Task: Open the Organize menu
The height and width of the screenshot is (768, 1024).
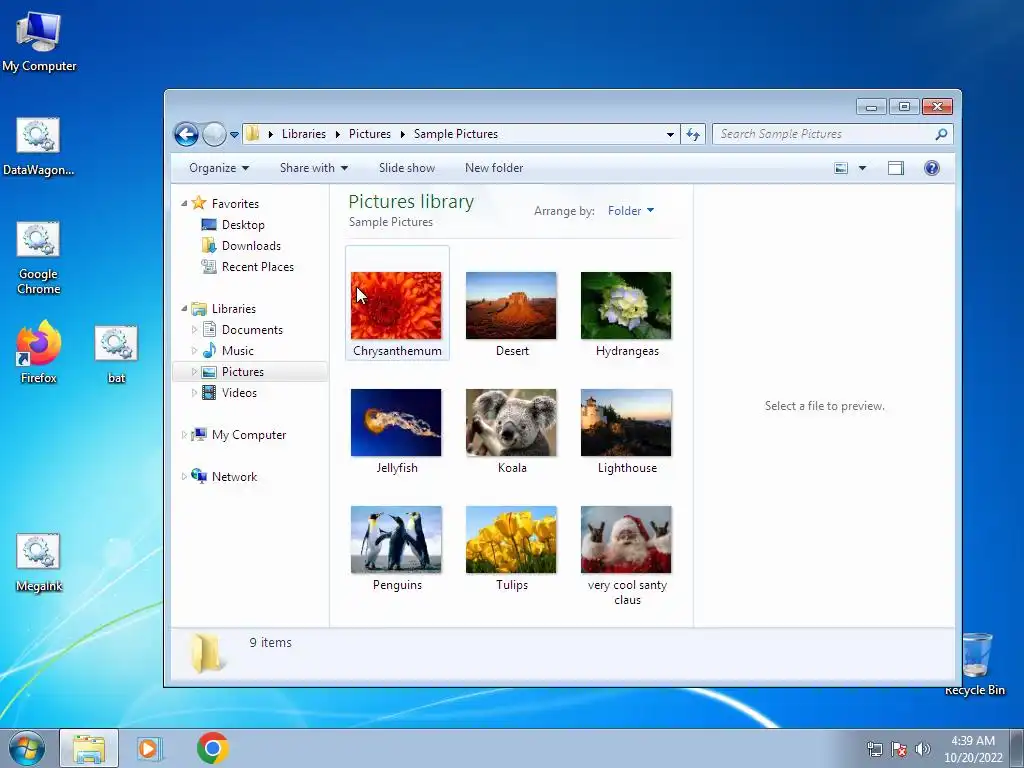Action: coord(219,168)
